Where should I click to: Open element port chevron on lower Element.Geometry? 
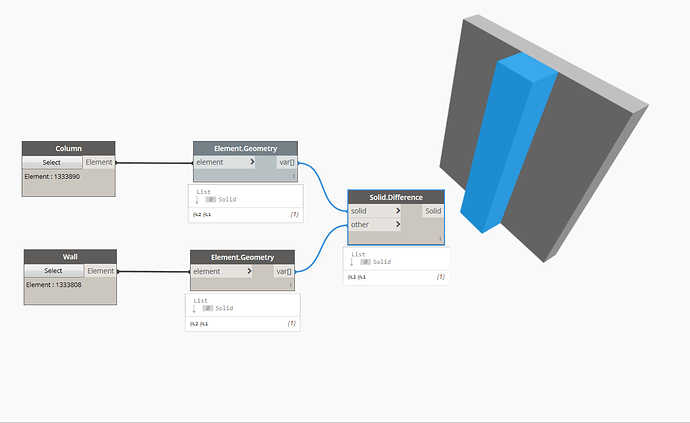[x=249, y=271]
